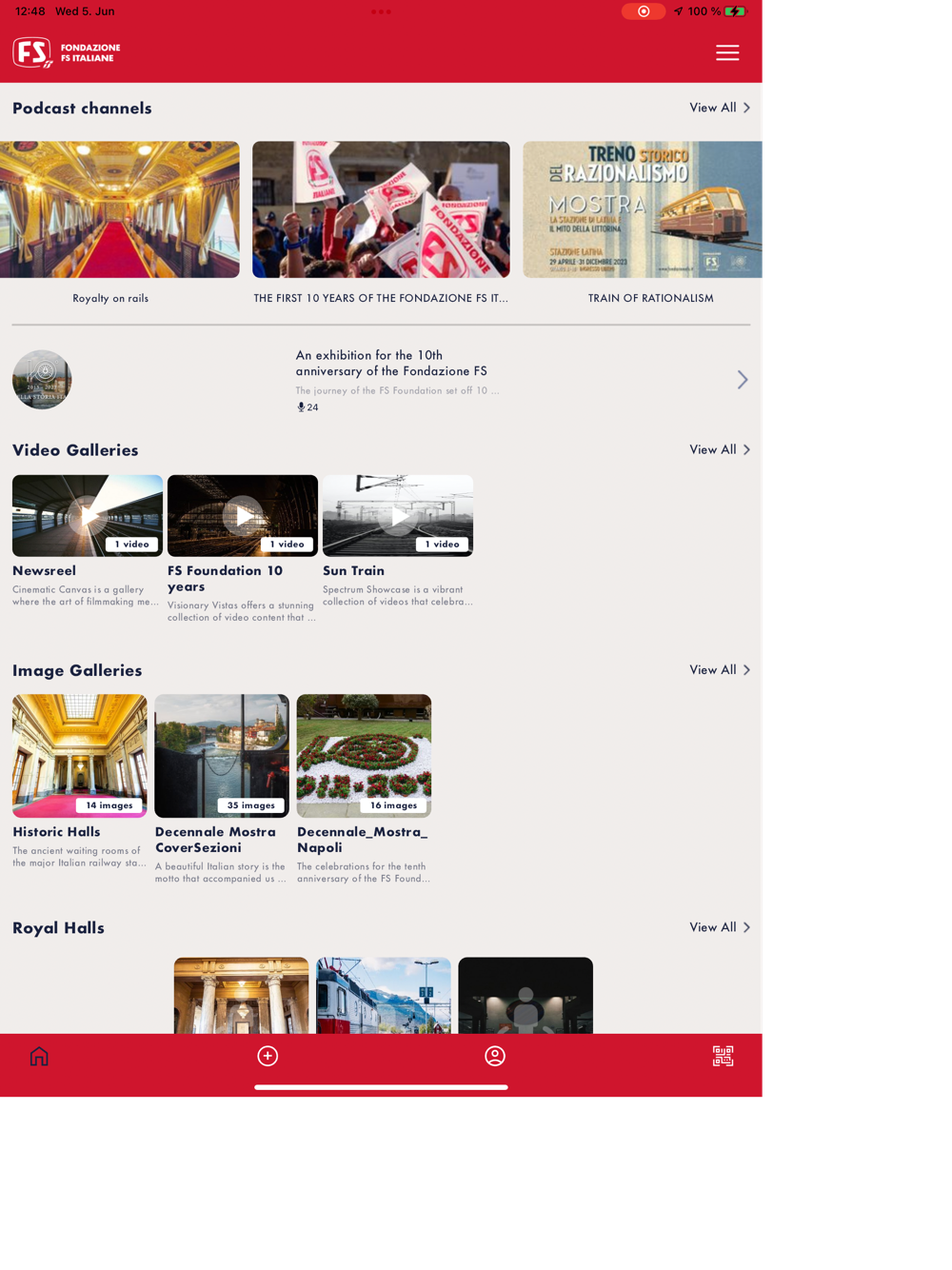View all Royal Halls
The image size is (952, 1270).
[x=713, y=927]
